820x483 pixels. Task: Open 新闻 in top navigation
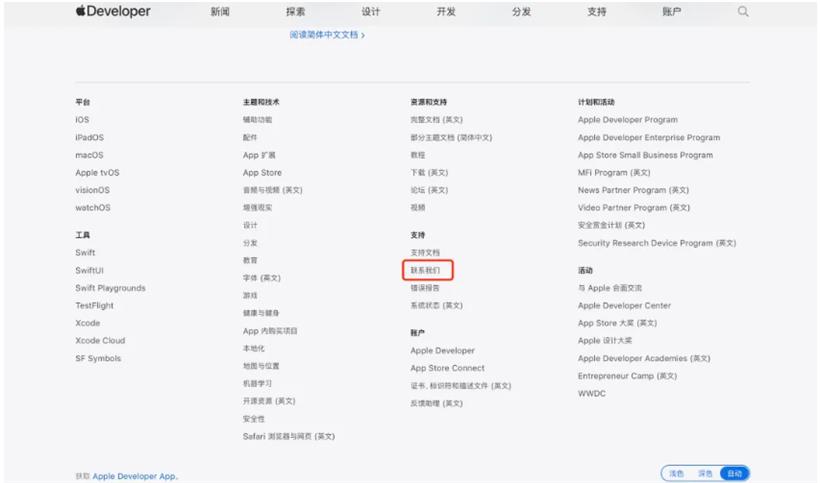tap(220, 12)
